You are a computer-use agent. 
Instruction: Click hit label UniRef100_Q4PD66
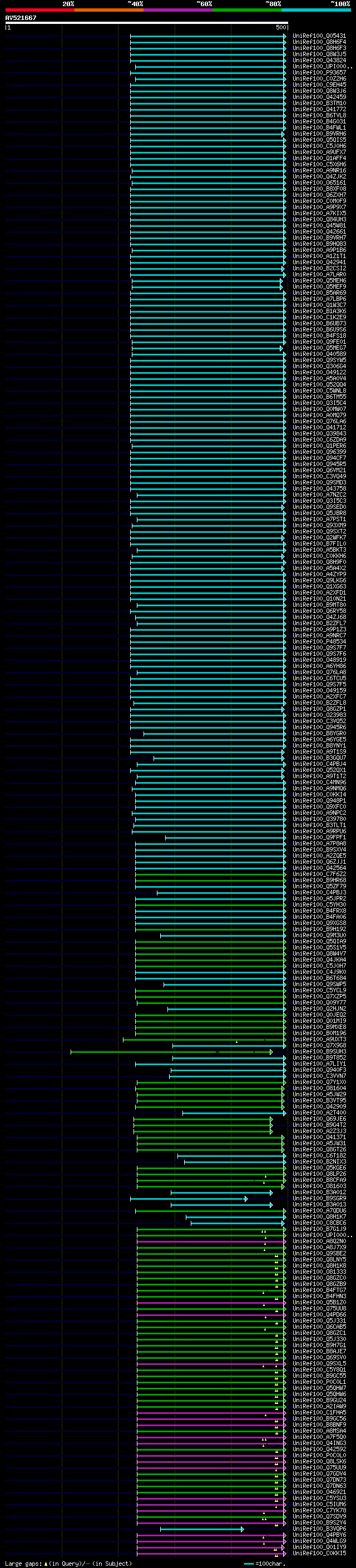coord(319,1315)
